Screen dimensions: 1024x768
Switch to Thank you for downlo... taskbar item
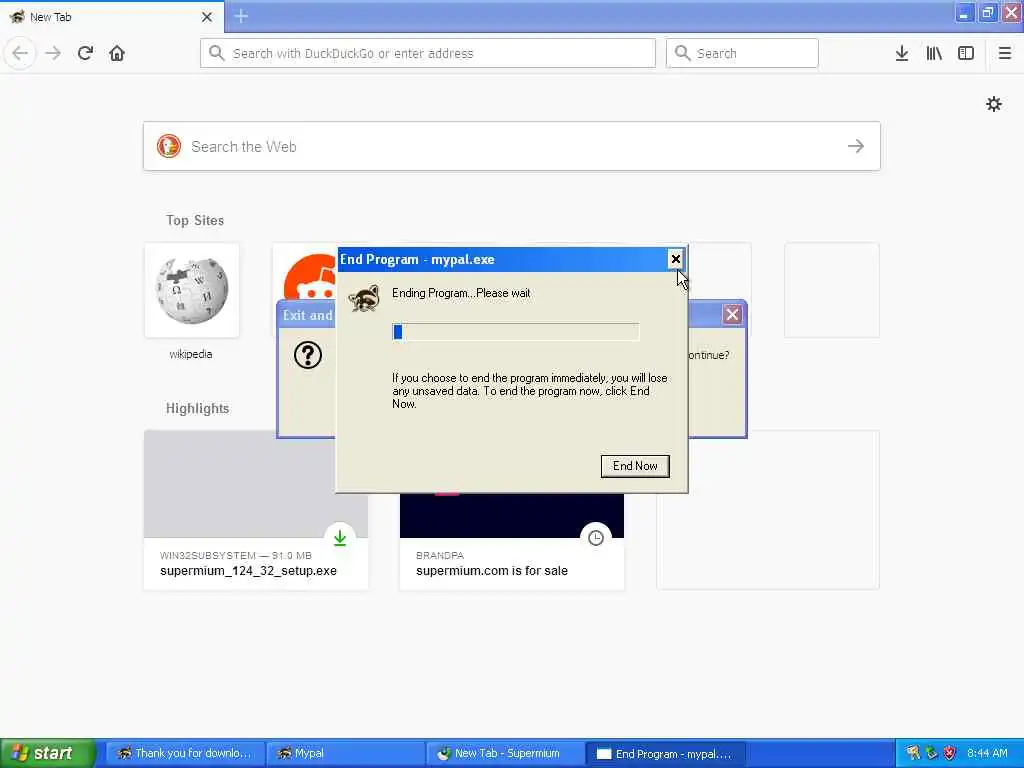coord(185,753)
